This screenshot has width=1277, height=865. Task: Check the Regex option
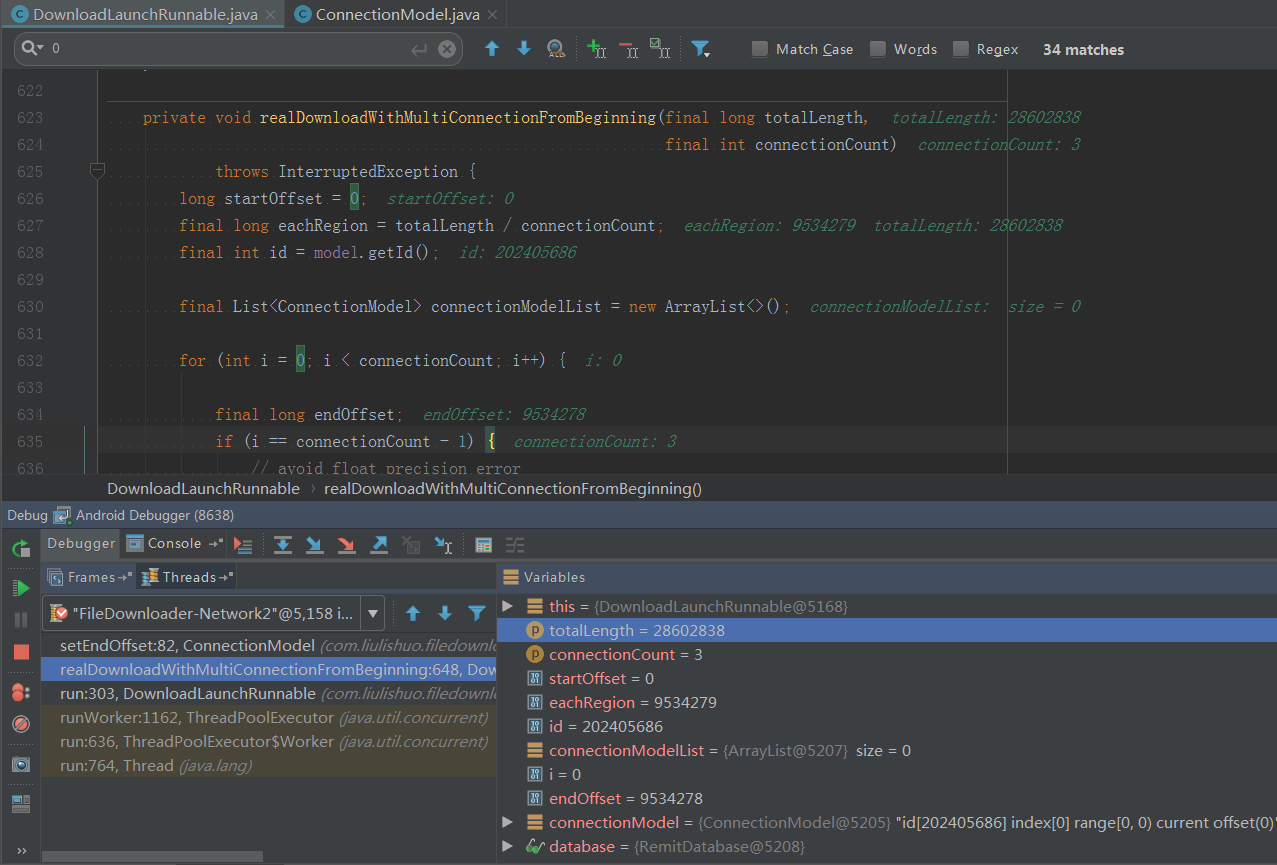click(x=961, y=49)
